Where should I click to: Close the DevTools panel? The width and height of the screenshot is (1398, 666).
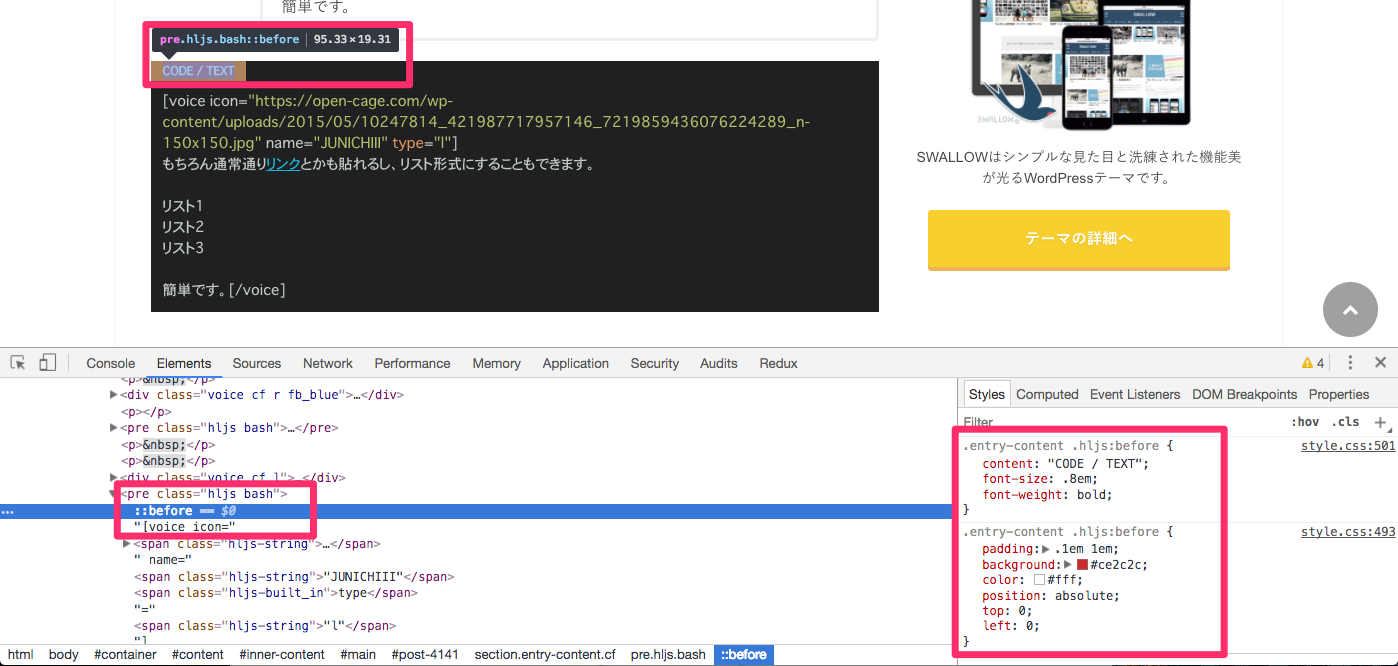1380,363
